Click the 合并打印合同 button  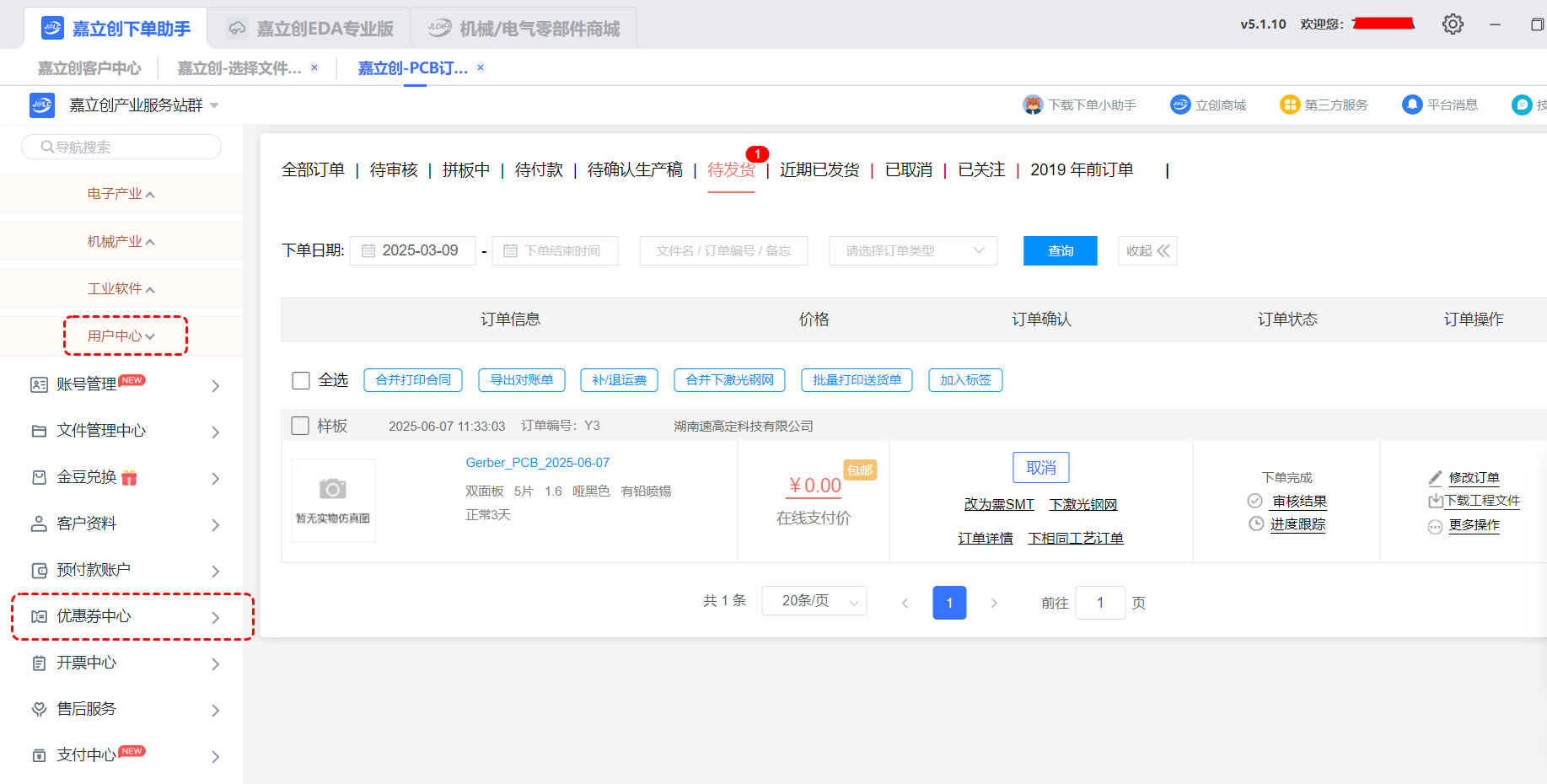(413, 380)
